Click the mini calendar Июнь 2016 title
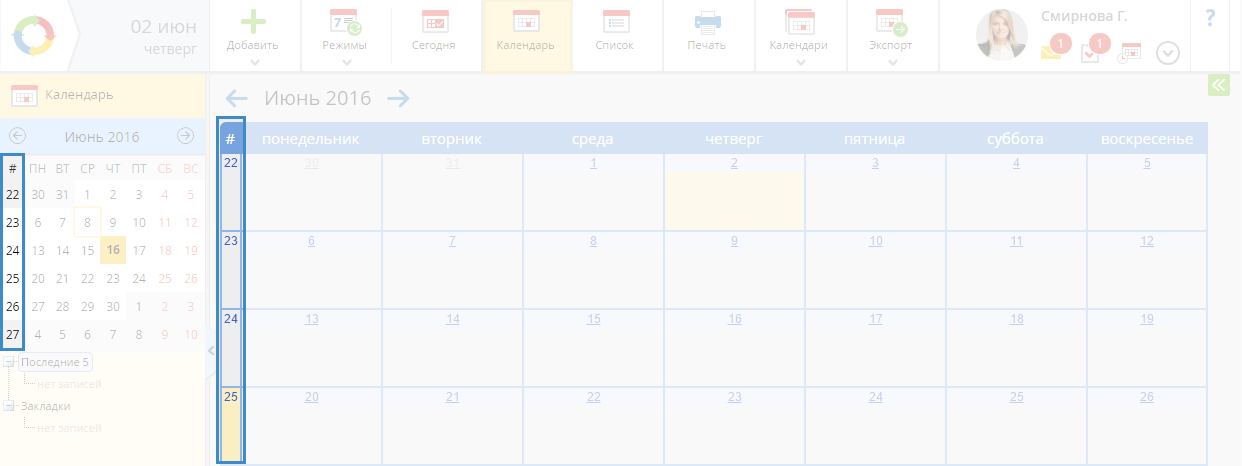Image resolution: width=1242 pixels, height=466 pixels. [x=102, y=137]
